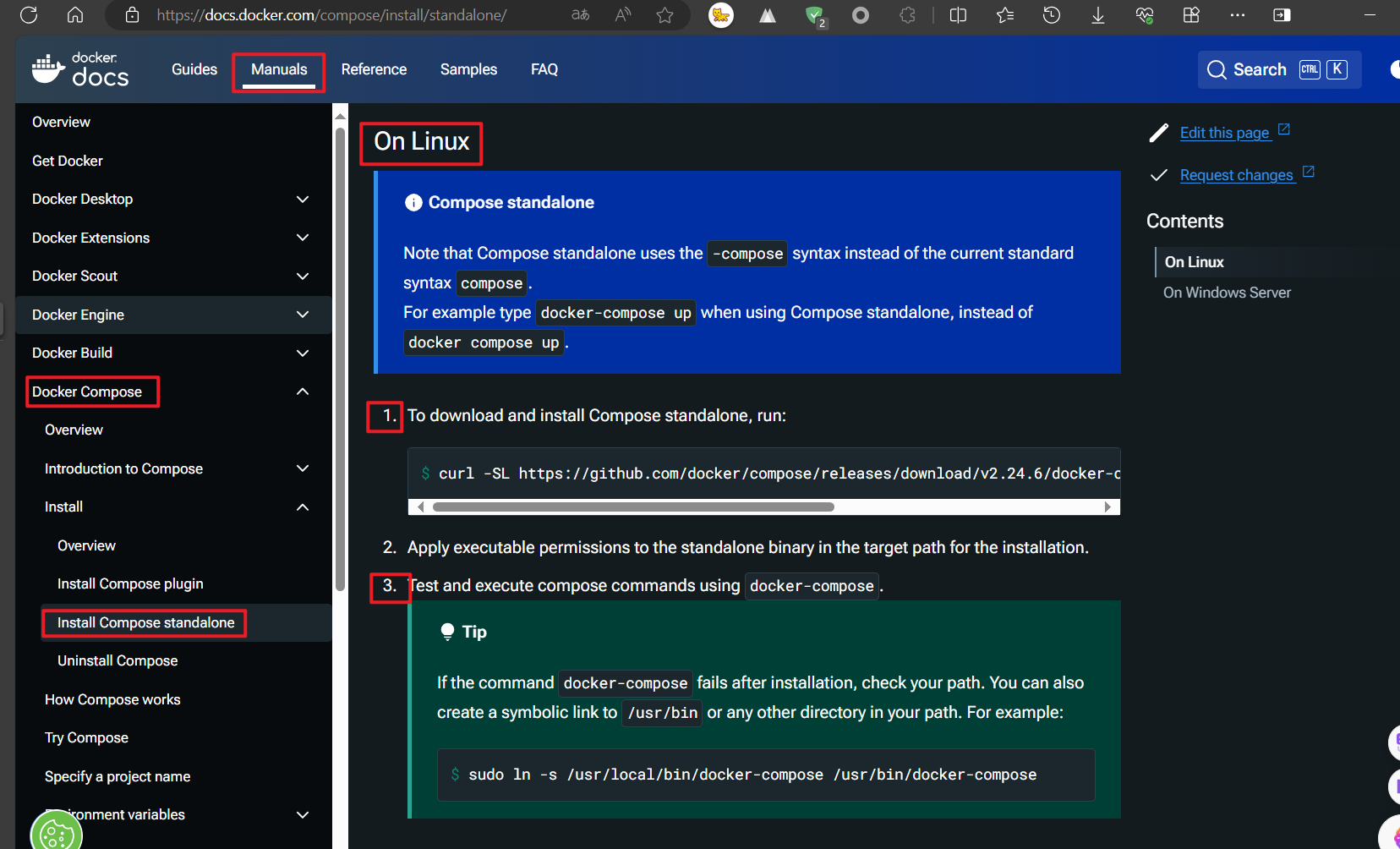Open the browser Extensions puzzle icon
The image size is (1400, 849).
[x=908, y=15]
